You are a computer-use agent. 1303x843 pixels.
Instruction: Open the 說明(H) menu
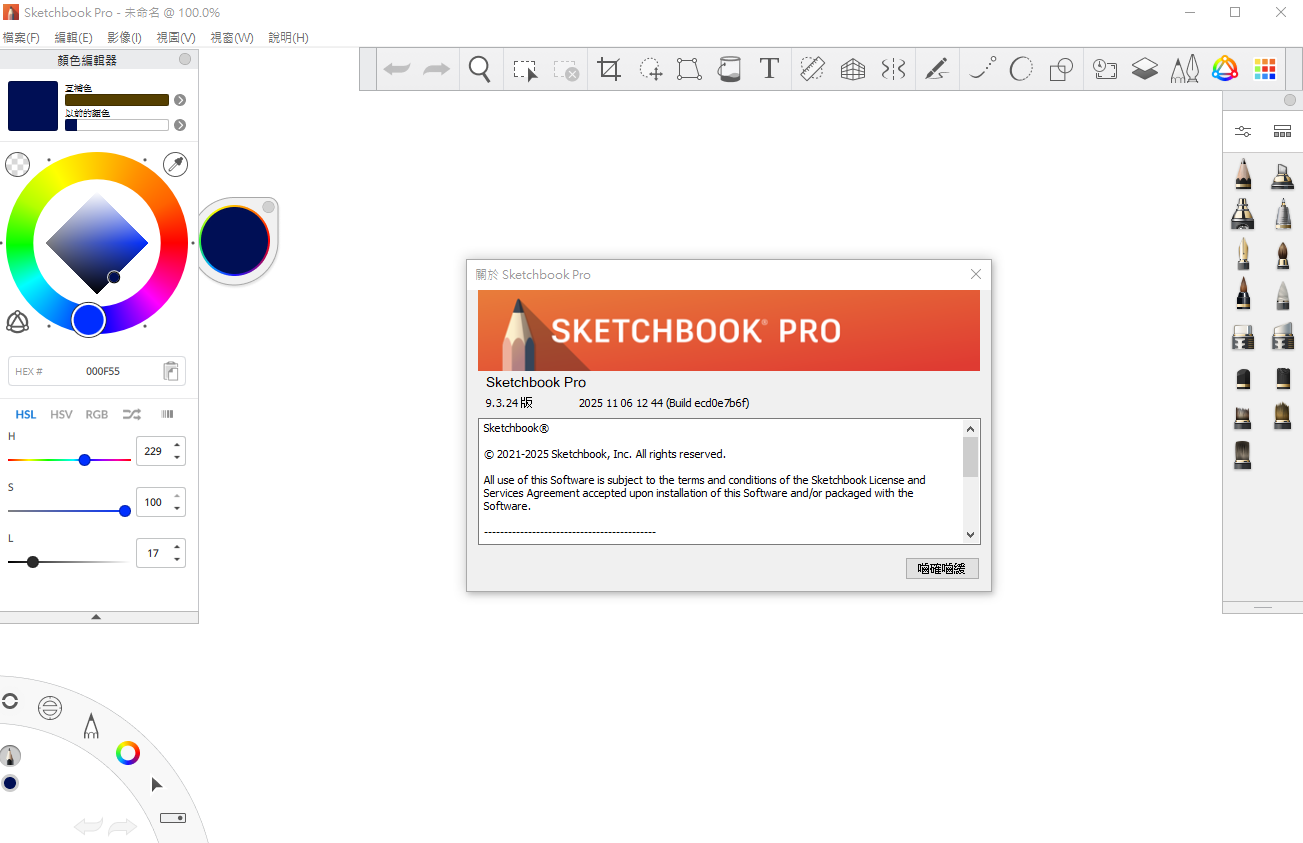[288, 38]
